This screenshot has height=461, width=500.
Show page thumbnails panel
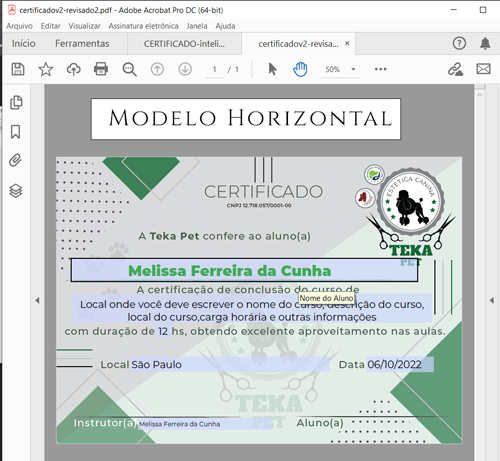click(x=16, y=102)
